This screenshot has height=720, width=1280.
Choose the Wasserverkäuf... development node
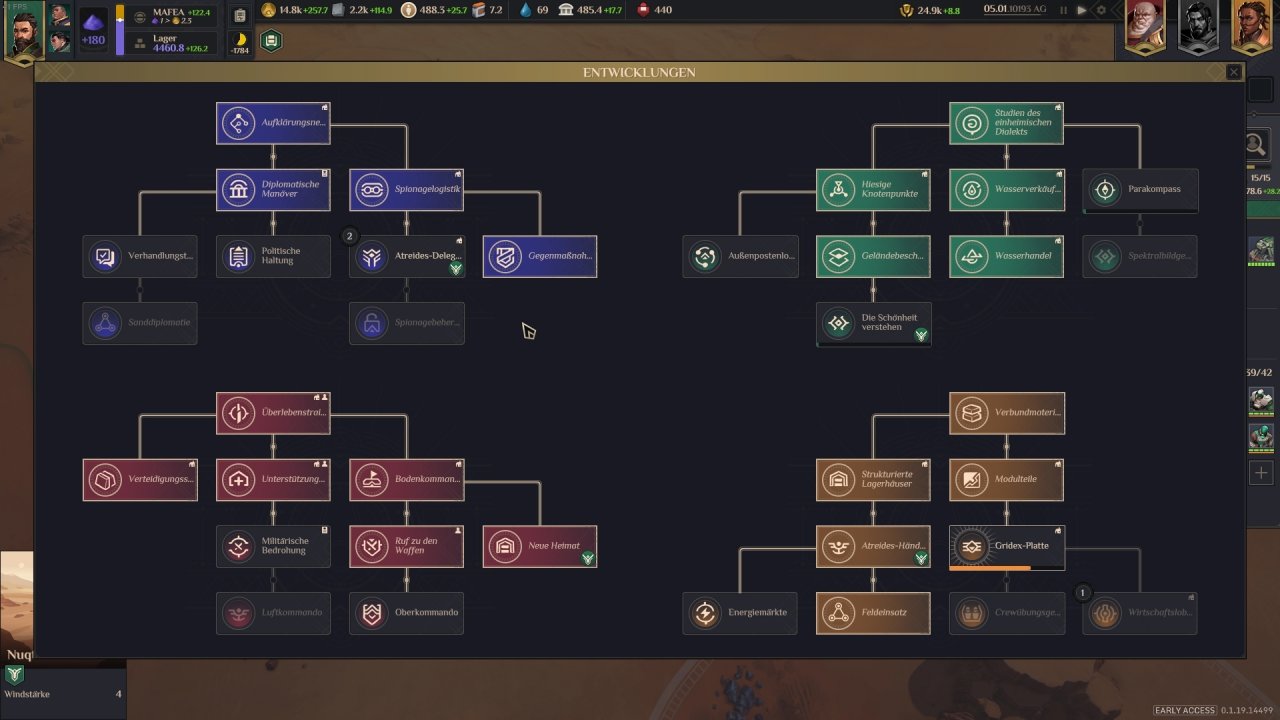(x=1006, y=190)
